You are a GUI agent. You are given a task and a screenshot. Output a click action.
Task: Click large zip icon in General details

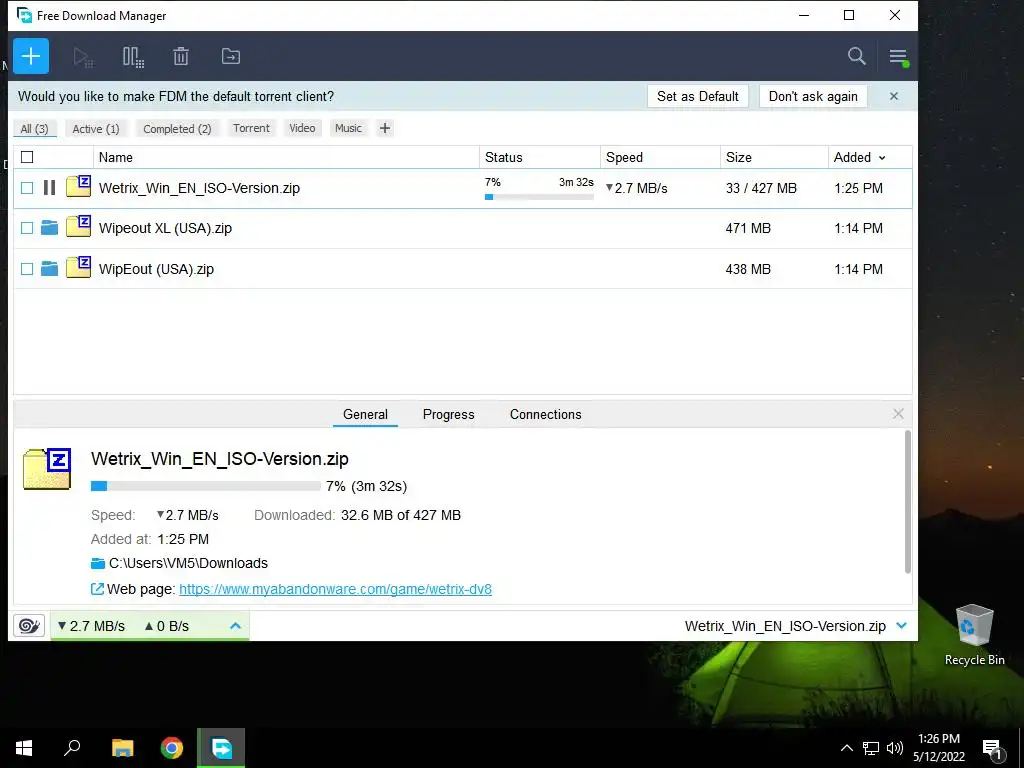coord(47,469)
